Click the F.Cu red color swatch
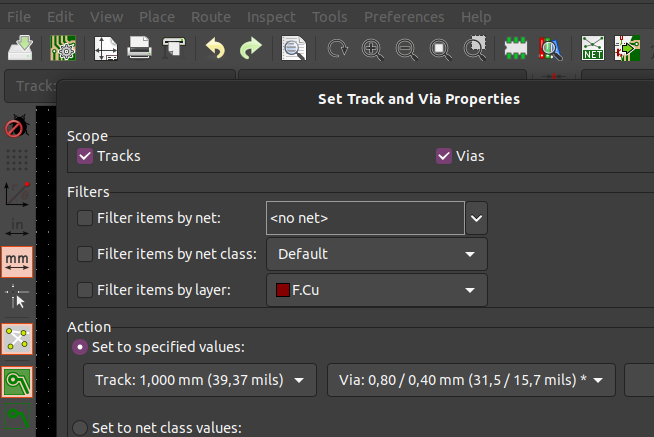Viewport: 654px width, 437px height. click(283, 290)
